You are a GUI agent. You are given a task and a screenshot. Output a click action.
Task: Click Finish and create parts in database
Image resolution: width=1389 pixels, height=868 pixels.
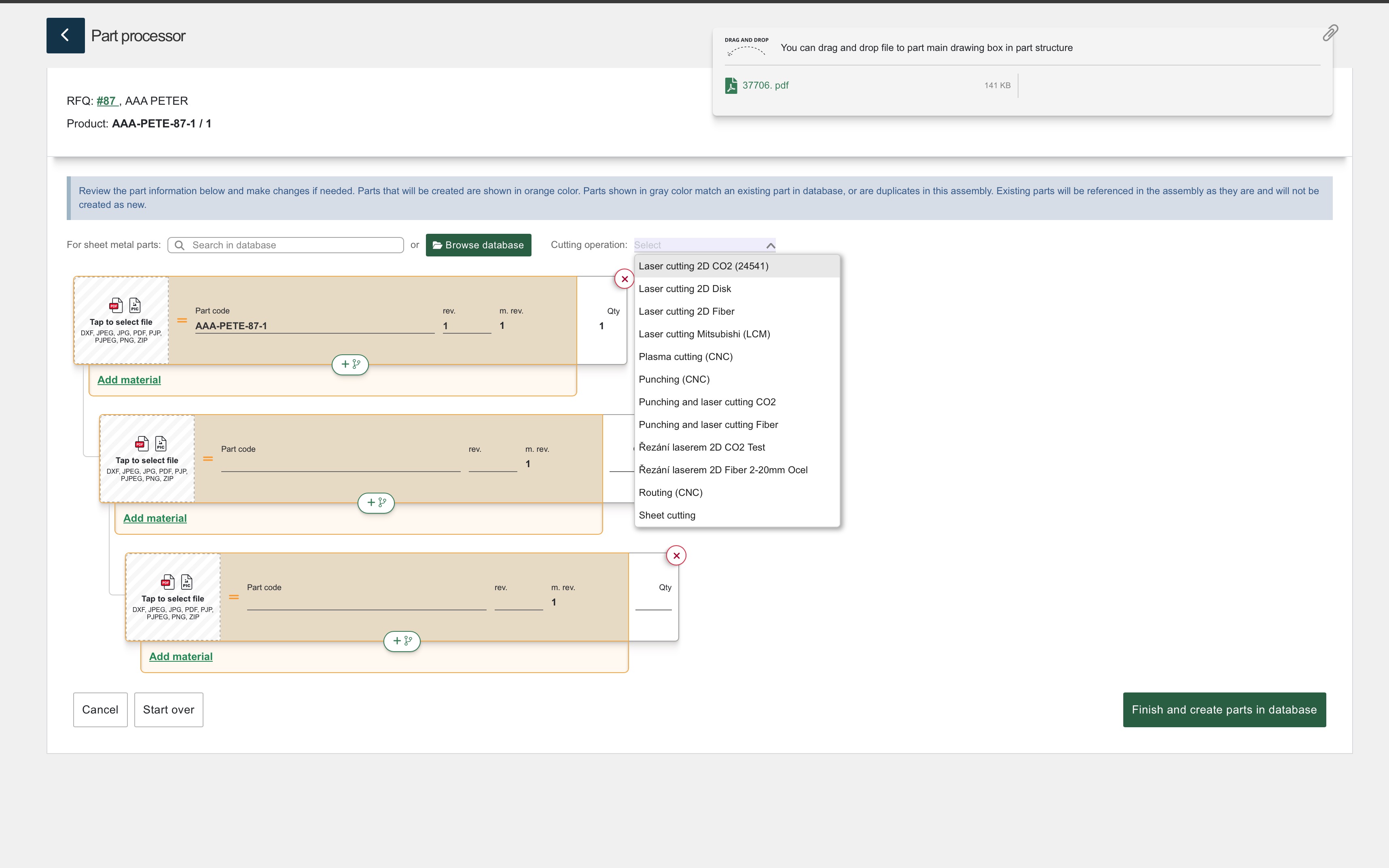[1224, 709]
